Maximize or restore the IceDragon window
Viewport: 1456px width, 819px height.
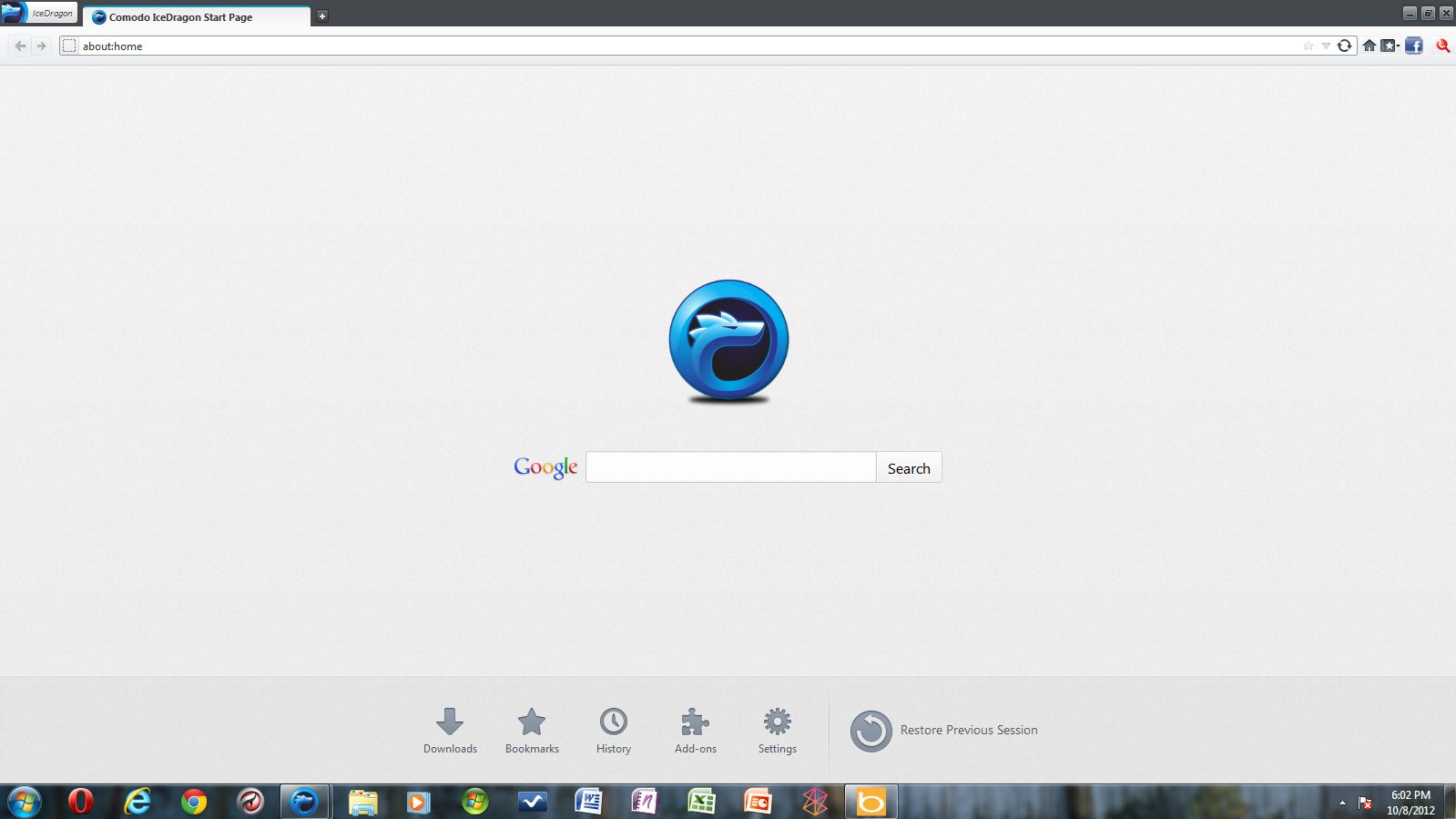[x=1428, y=13]
